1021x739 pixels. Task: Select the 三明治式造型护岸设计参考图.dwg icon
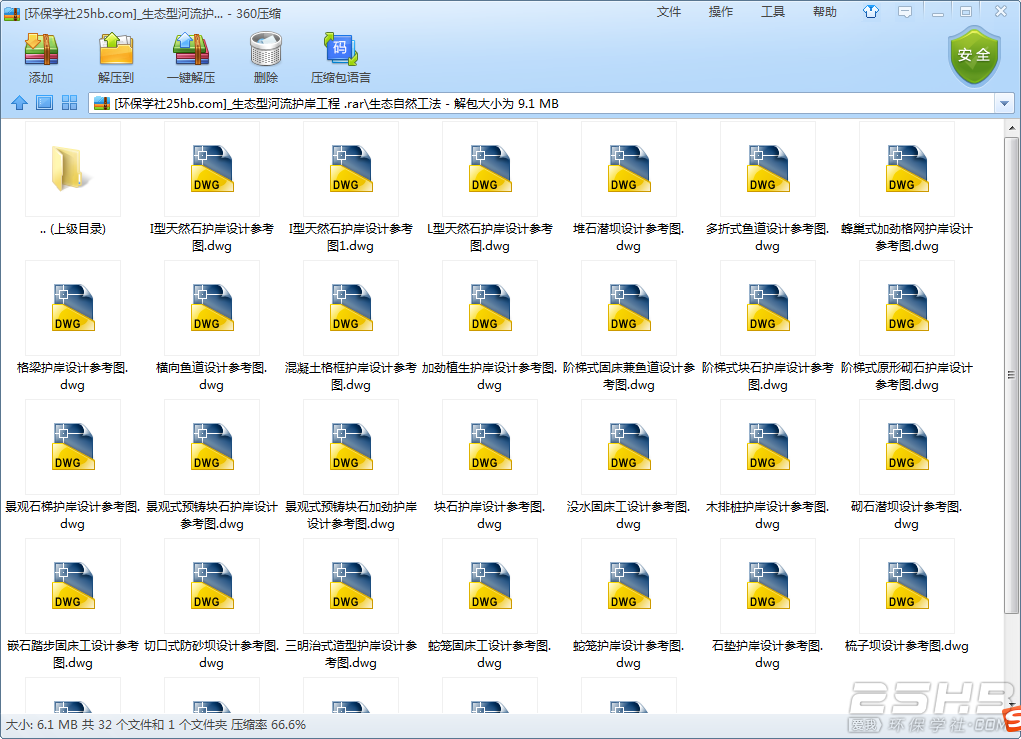351,586
